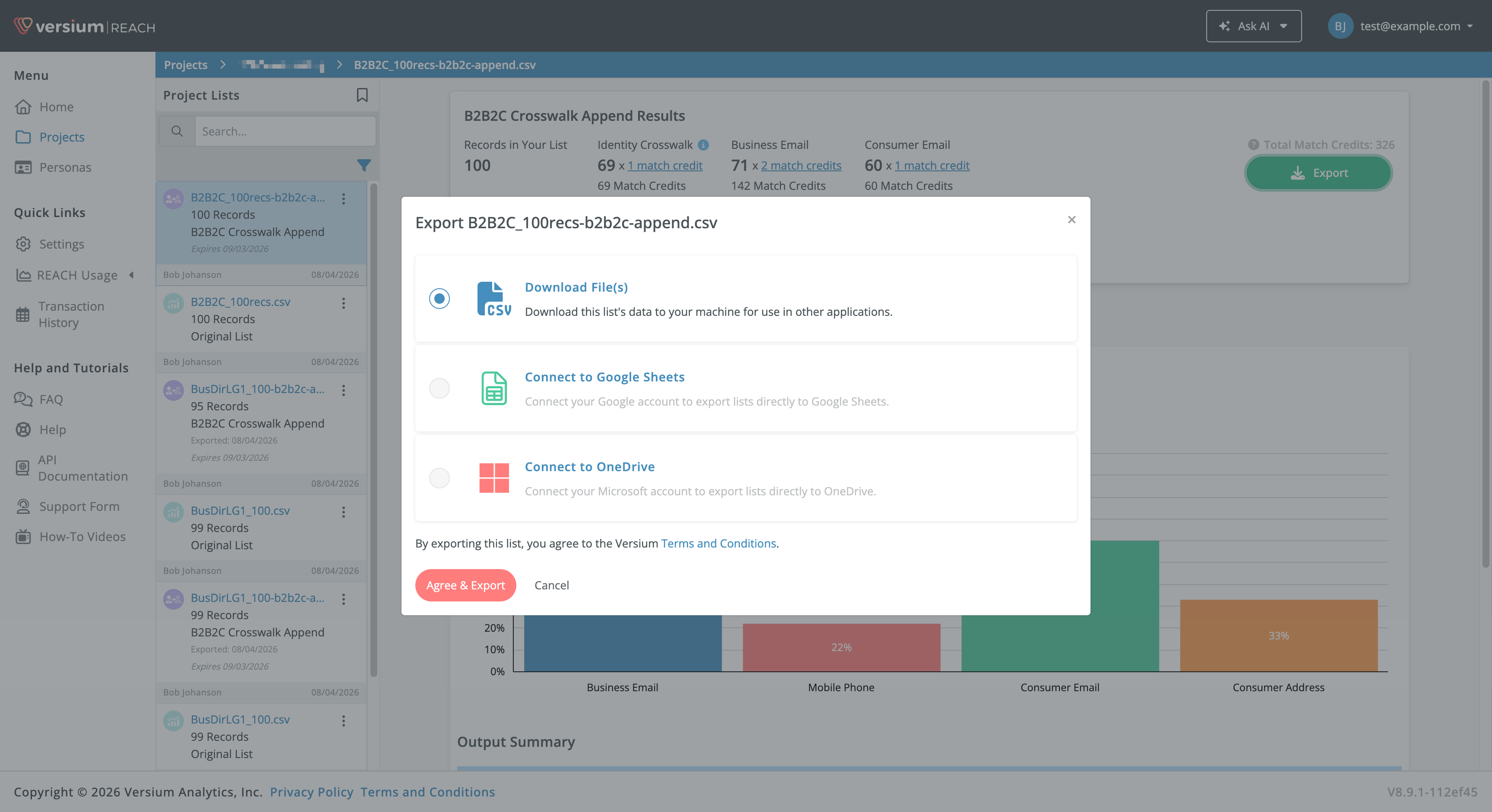Image resolution: width=1492 pixels, height=812 pixels.
Task: Click the FAQ chat bubbles icon
Action: (23, 400)
